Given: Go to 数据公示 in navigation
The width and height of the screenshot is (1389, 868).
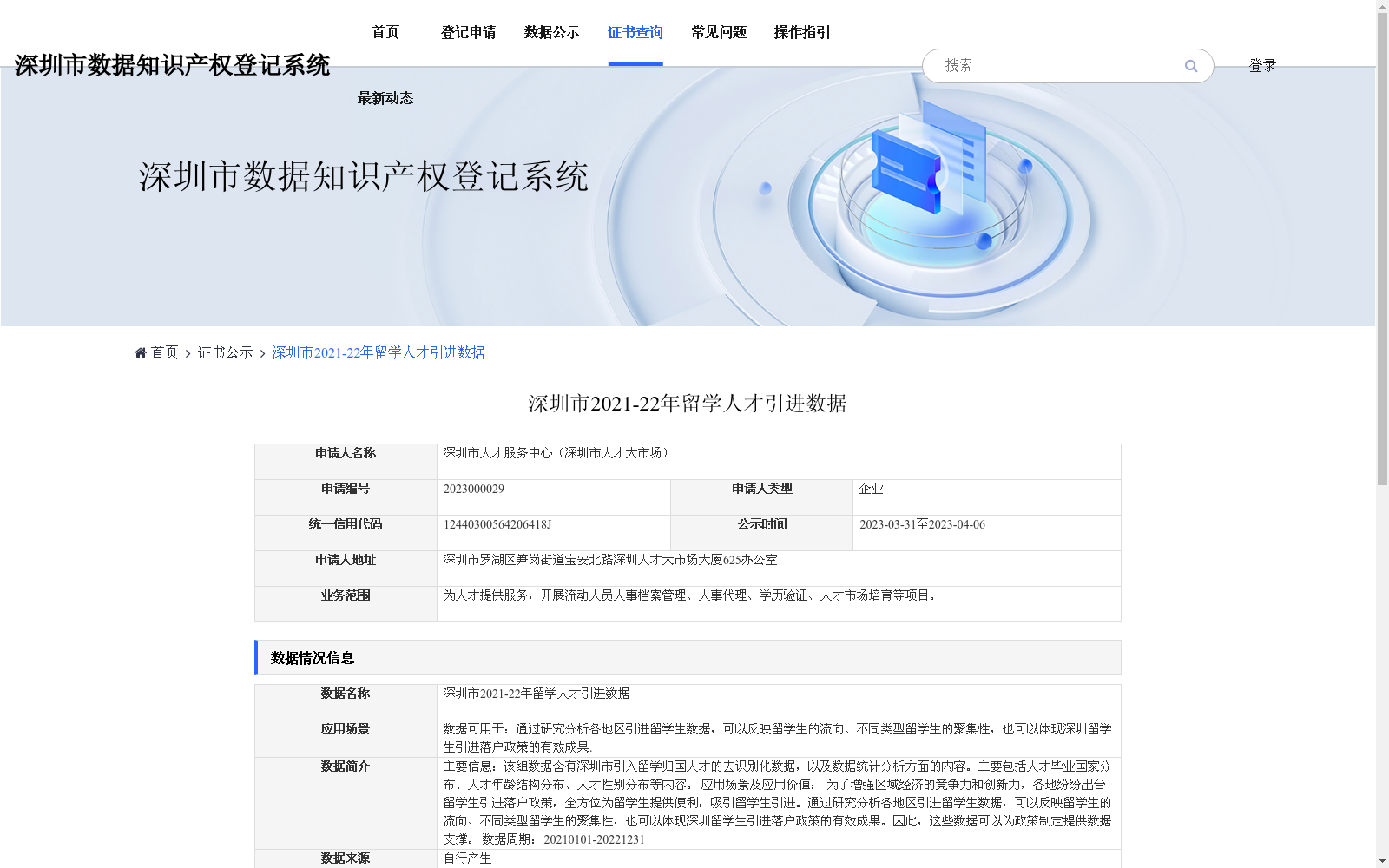Looking at the screenshot, I should [552, 32].
